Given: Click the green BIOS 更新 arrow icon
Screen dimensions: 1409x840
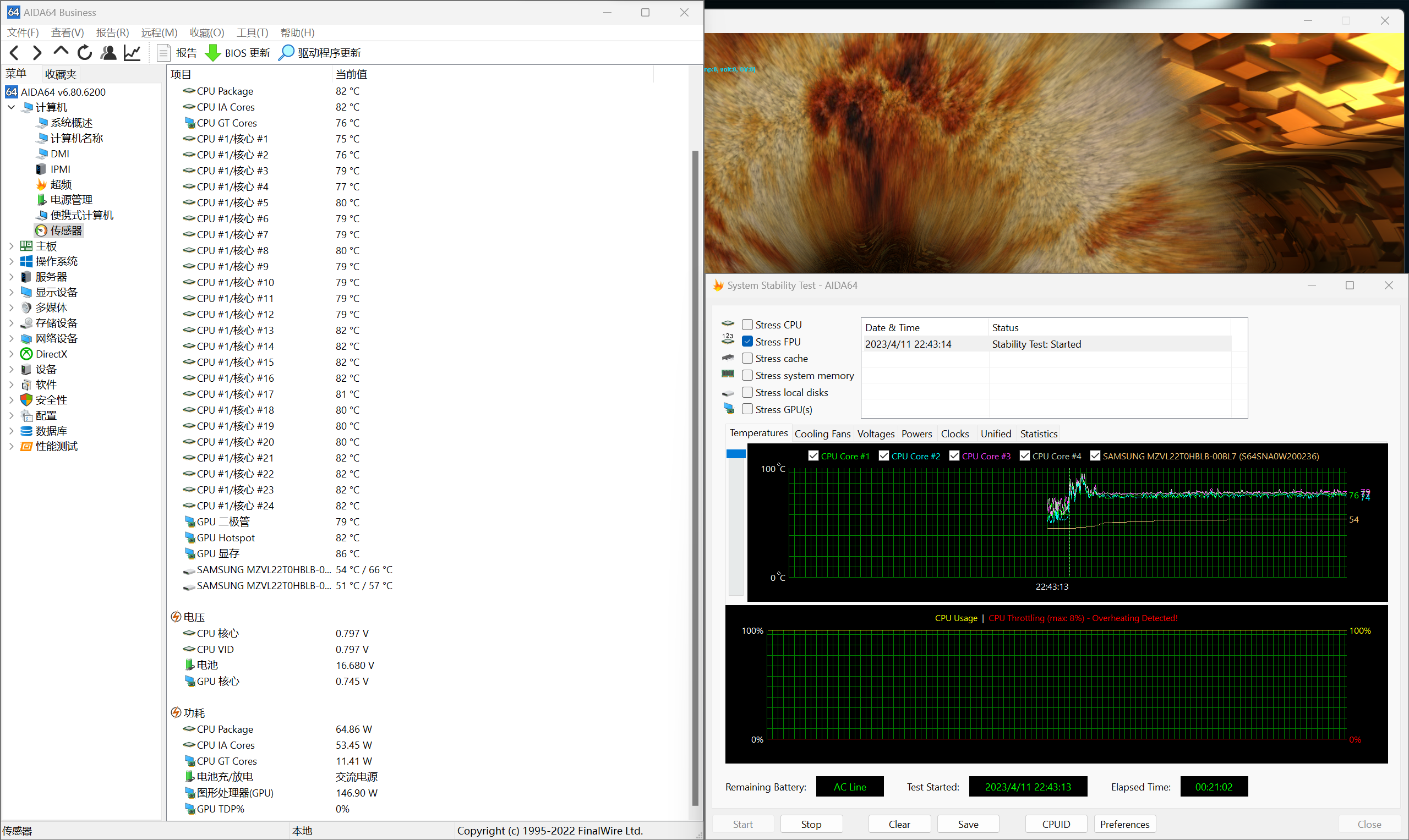Looking at the screenshot, I should (x=212, y=53).
